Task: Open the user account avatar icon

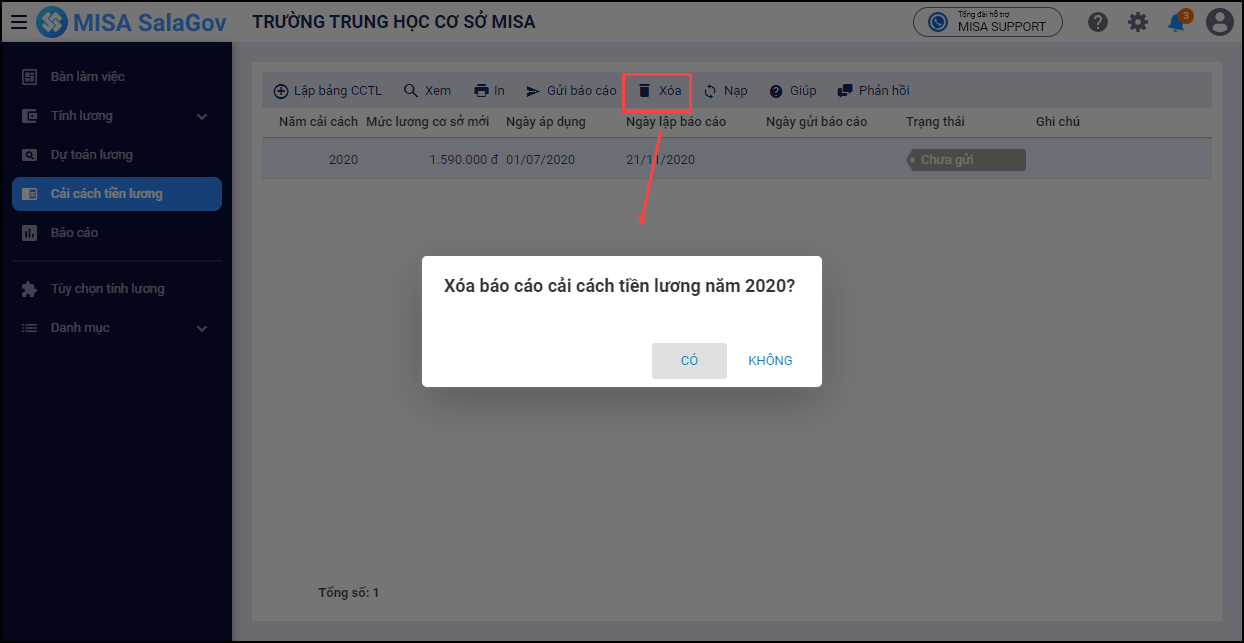Action: coord(1218,22)
